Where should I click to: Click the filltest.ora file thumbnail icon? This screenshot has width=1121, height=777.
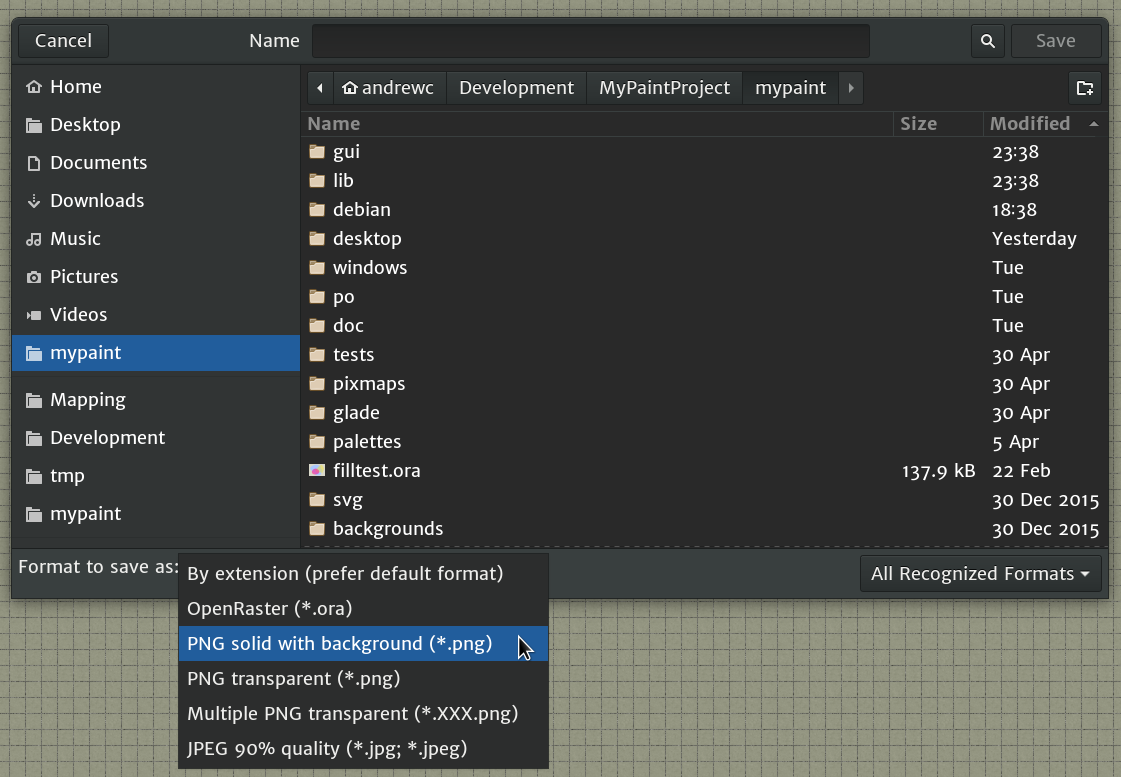(317, 470)
